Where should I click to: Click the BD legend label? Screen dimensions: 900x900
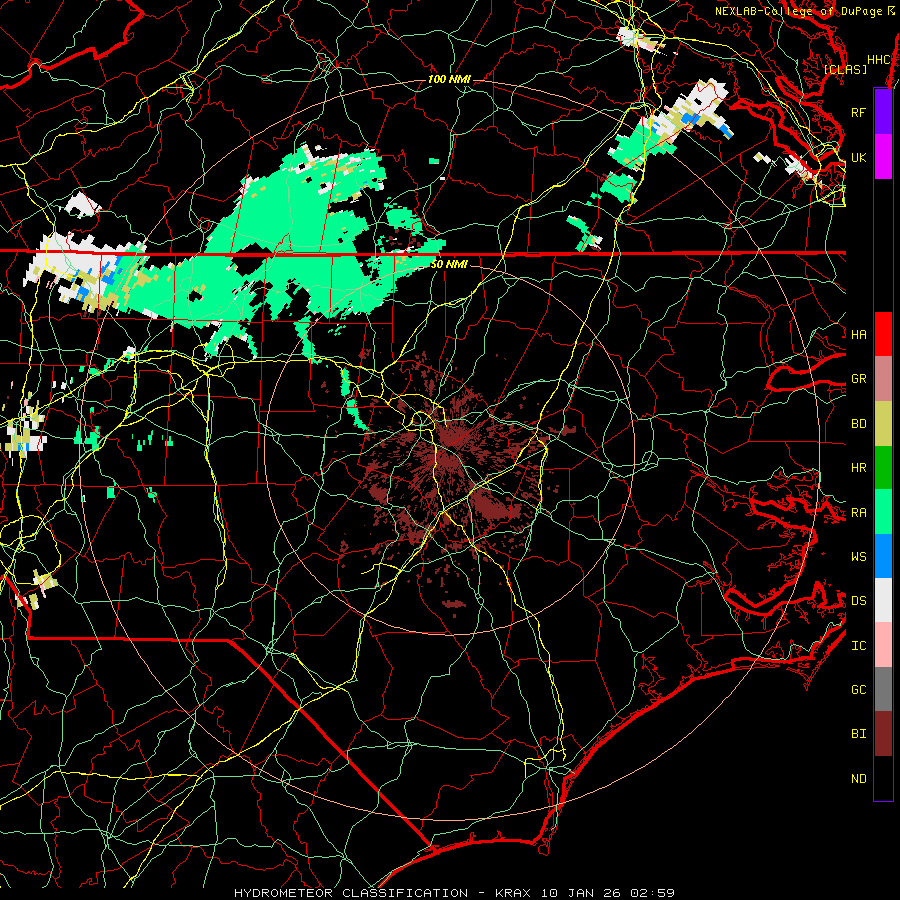(859, 424)
